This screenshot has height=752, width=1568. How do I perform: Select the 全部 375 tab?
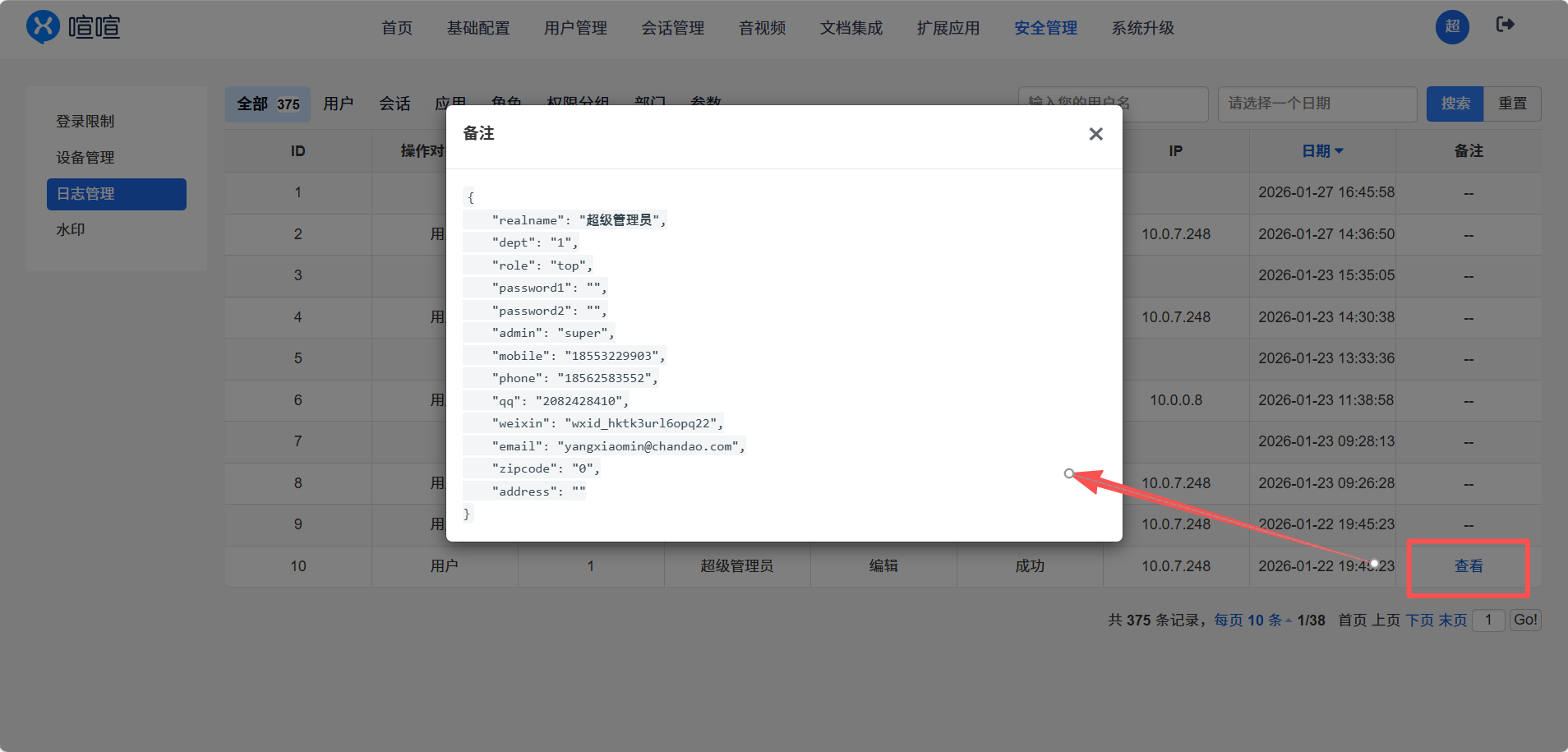(x=268, y=104)
